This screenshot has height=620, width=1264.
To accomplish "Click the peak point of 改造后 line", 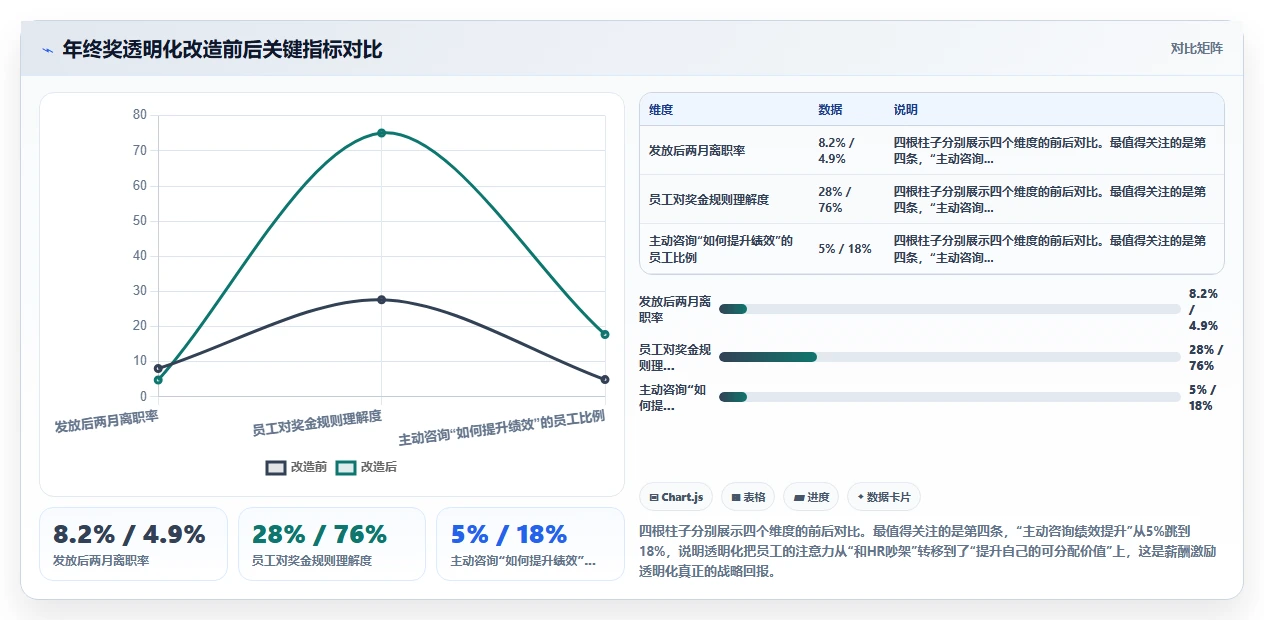I will point(381,133).
